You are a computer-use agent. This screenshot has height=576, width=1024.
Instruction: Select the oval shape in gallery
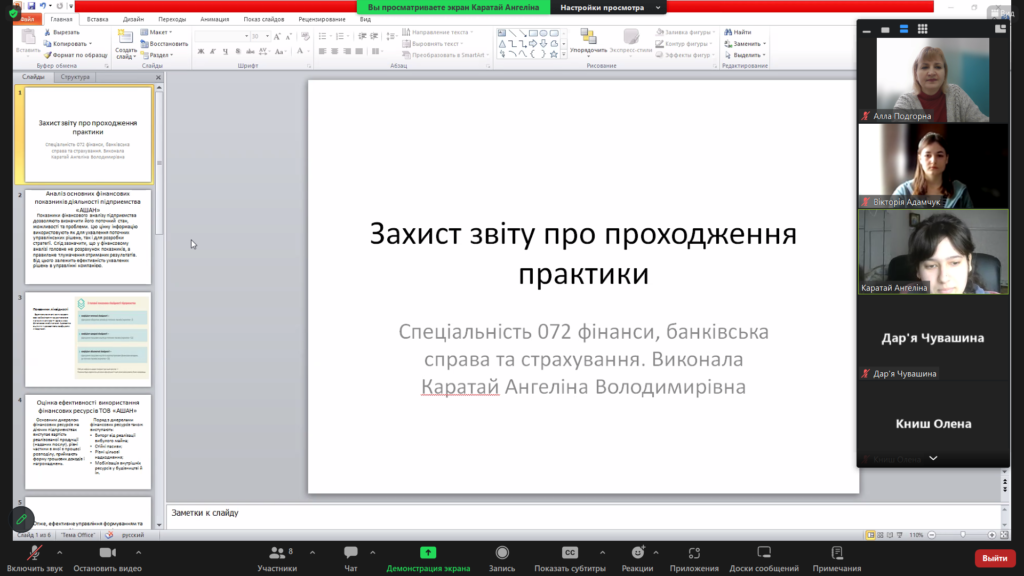click(x=543, y=33)
